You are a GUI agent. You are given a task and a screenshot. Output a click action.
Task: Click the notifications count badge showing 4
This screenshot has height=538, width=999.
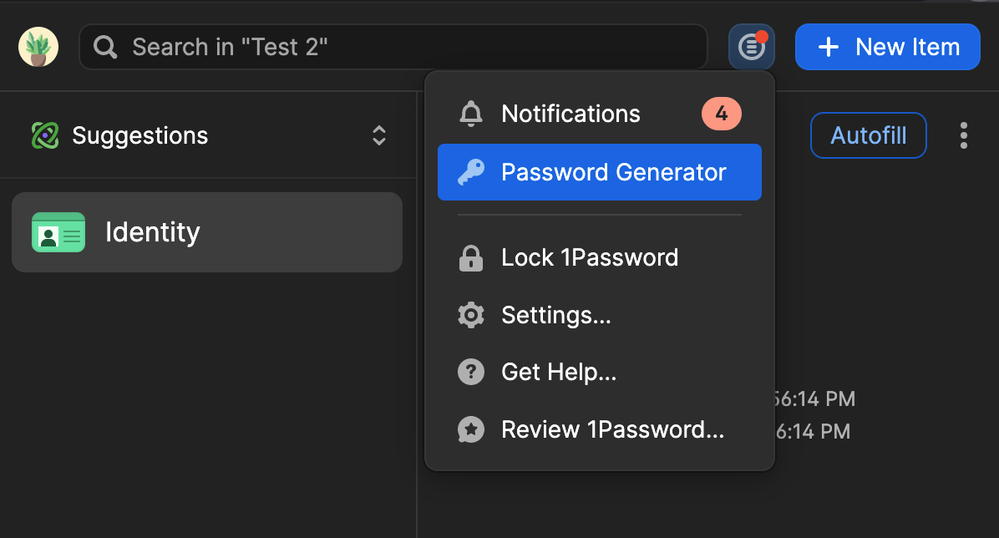coord(721,114)
